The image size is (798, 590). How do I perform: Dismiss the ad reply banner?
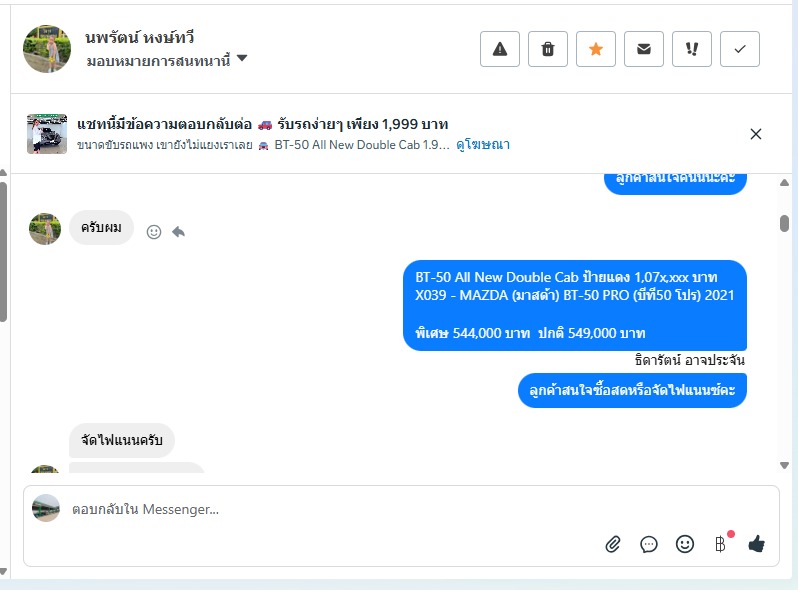tap(756, 134)
